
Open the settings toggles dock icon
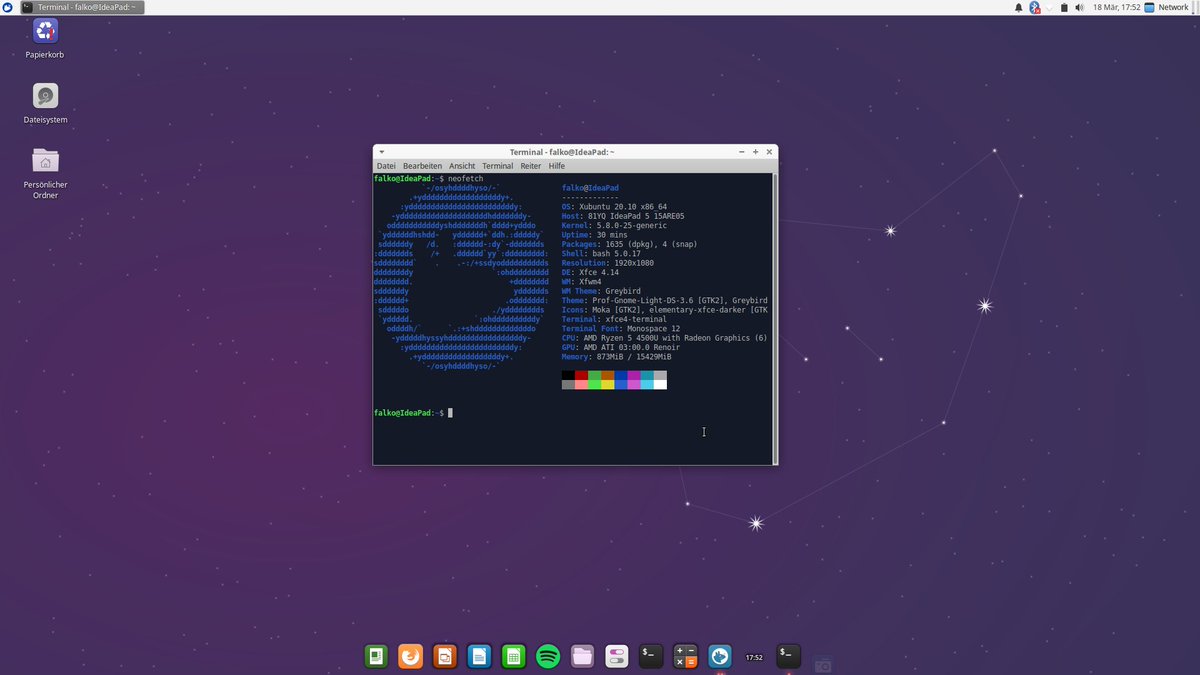[616, 656]
